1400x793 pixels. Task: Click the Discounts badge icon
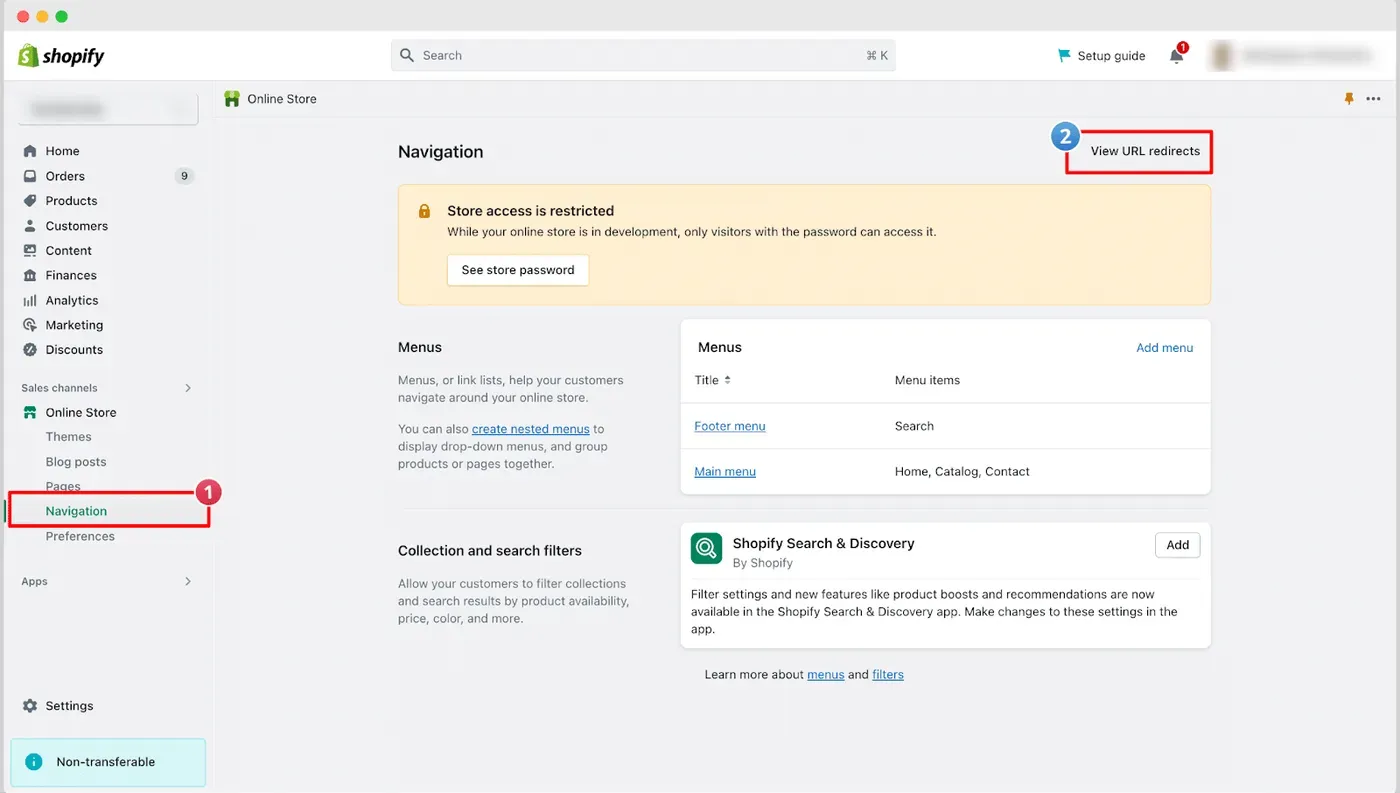point(30,350)
